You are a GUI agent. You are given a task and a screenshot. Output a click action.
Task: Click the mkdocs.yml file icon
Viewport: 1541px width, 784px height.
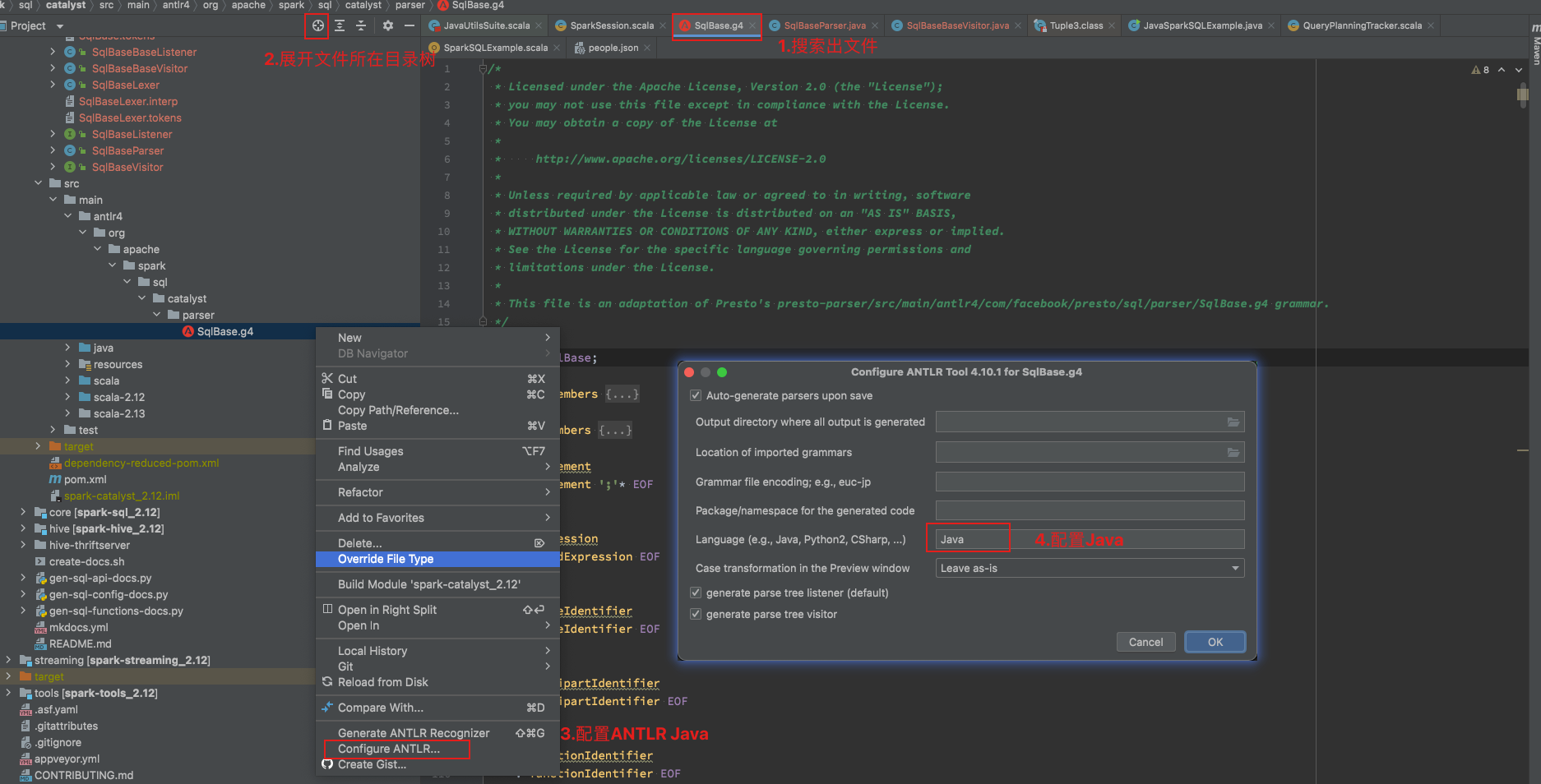pos(41,627)
